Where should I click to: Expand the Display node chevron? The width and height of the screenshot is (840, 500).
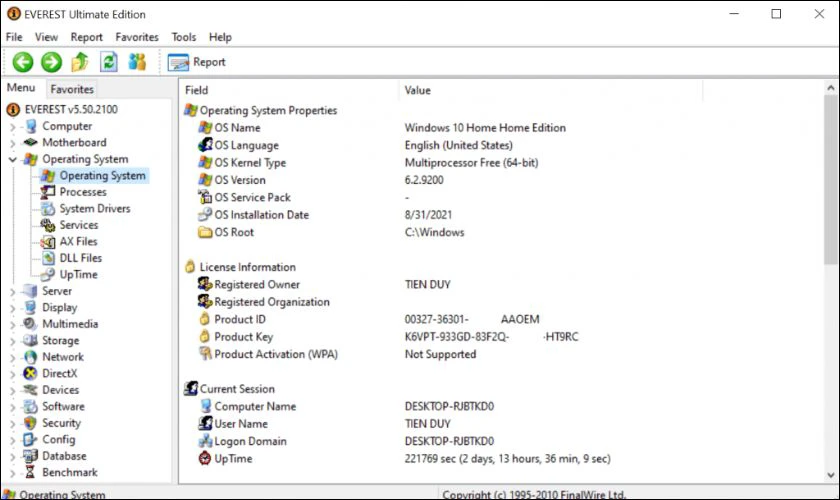(12, 309)
